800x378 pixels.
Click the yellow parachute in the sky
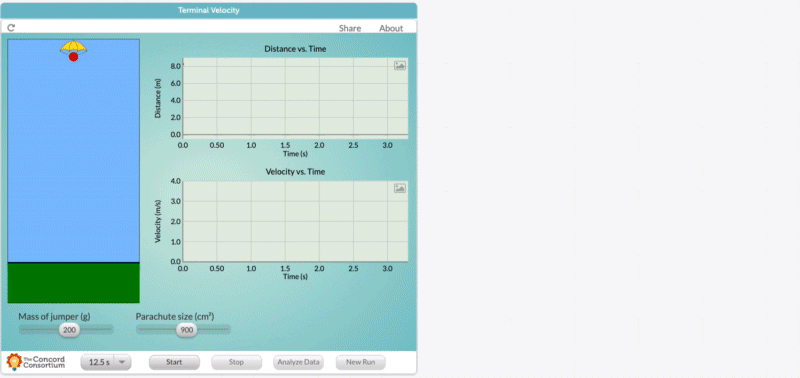pos(73,47)
